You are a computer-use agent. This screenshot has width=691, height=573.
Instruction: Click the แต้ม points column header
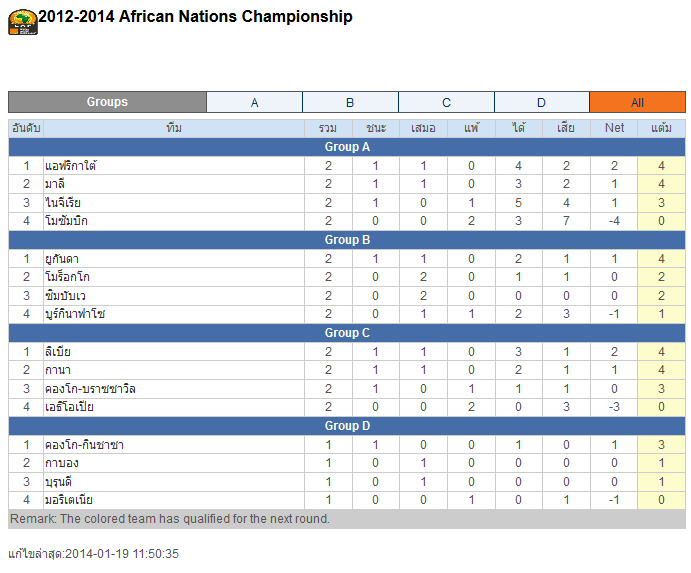661,128
